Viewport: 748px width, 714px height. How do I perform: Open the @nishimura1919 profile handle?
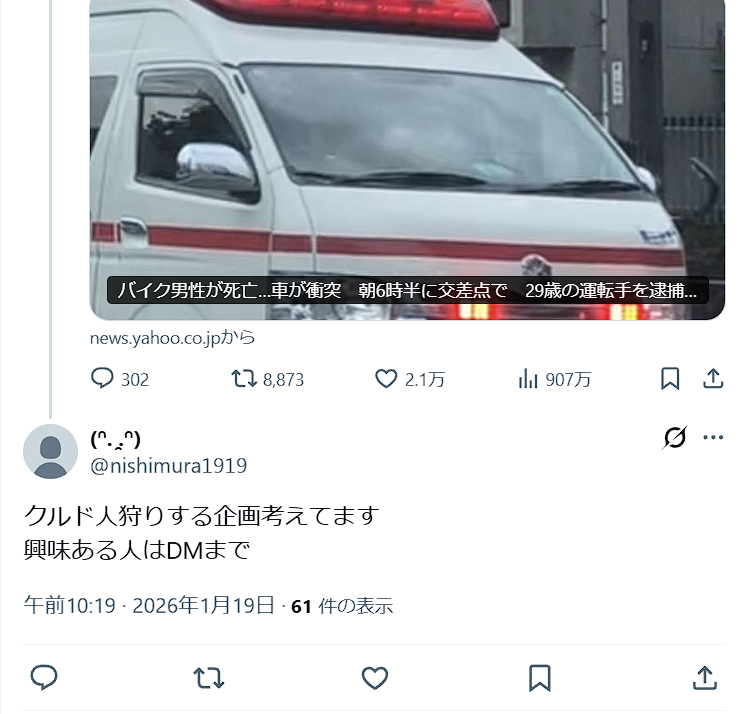click(168, 466)
